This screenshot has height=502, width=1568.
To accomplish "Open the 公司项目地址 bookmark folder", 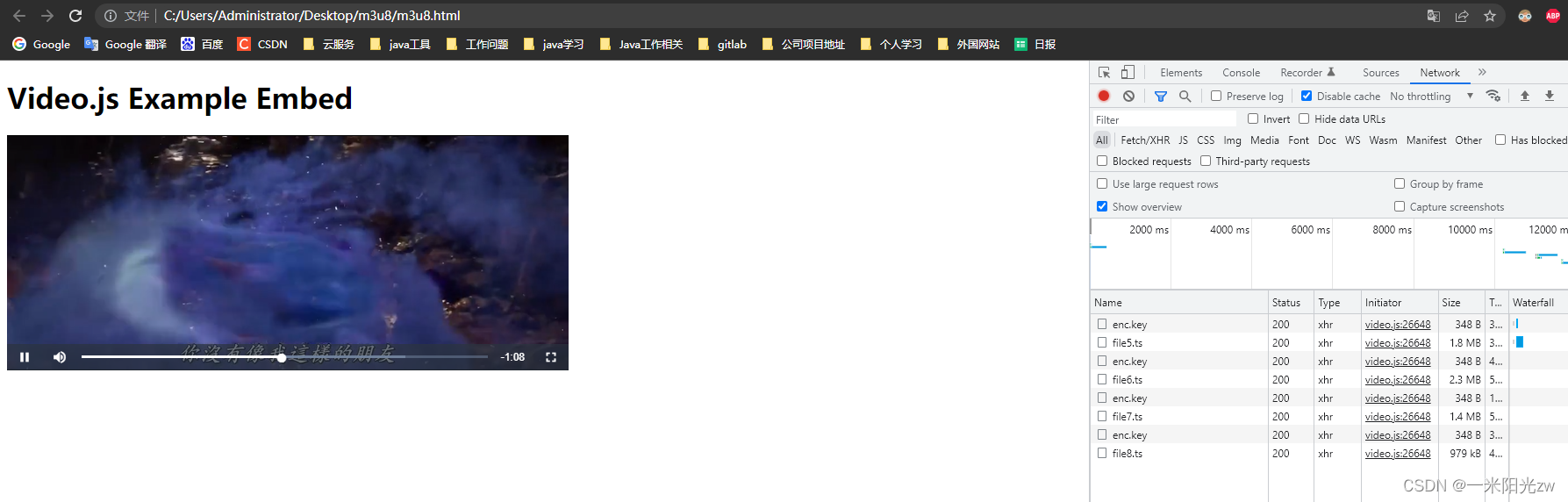I will pyautogui.click(x=804, y=44).
